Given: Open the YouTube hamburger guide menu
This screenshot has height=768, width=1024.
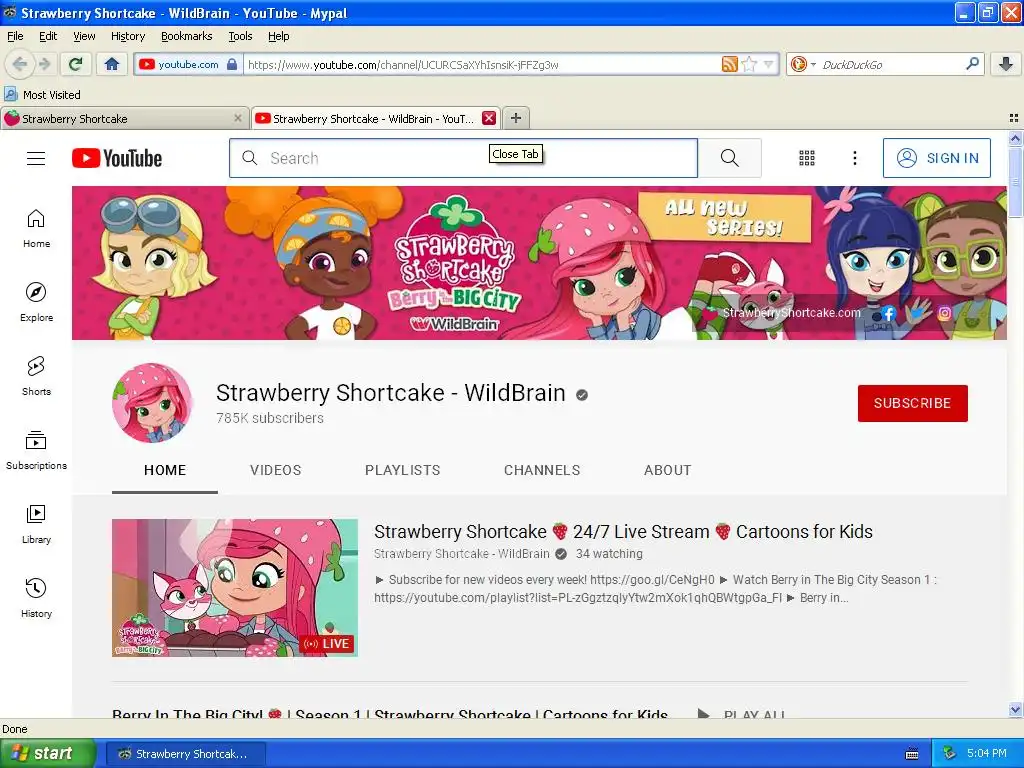Looking at the screenshot, I should (x=36, y=159).
